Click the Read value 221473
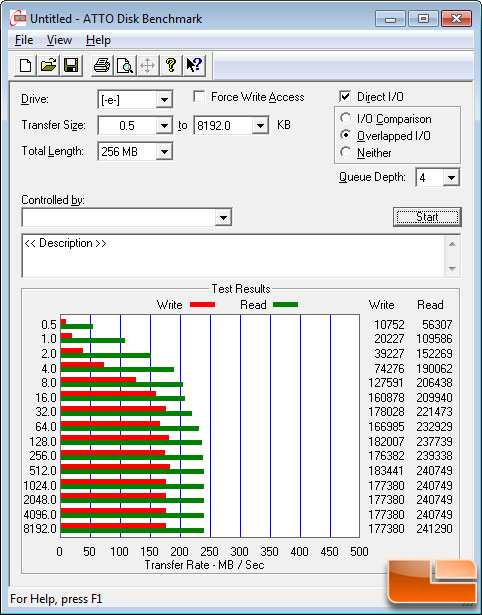The height and width of the screenshot is (615, 482). click(x=434, y=411)
